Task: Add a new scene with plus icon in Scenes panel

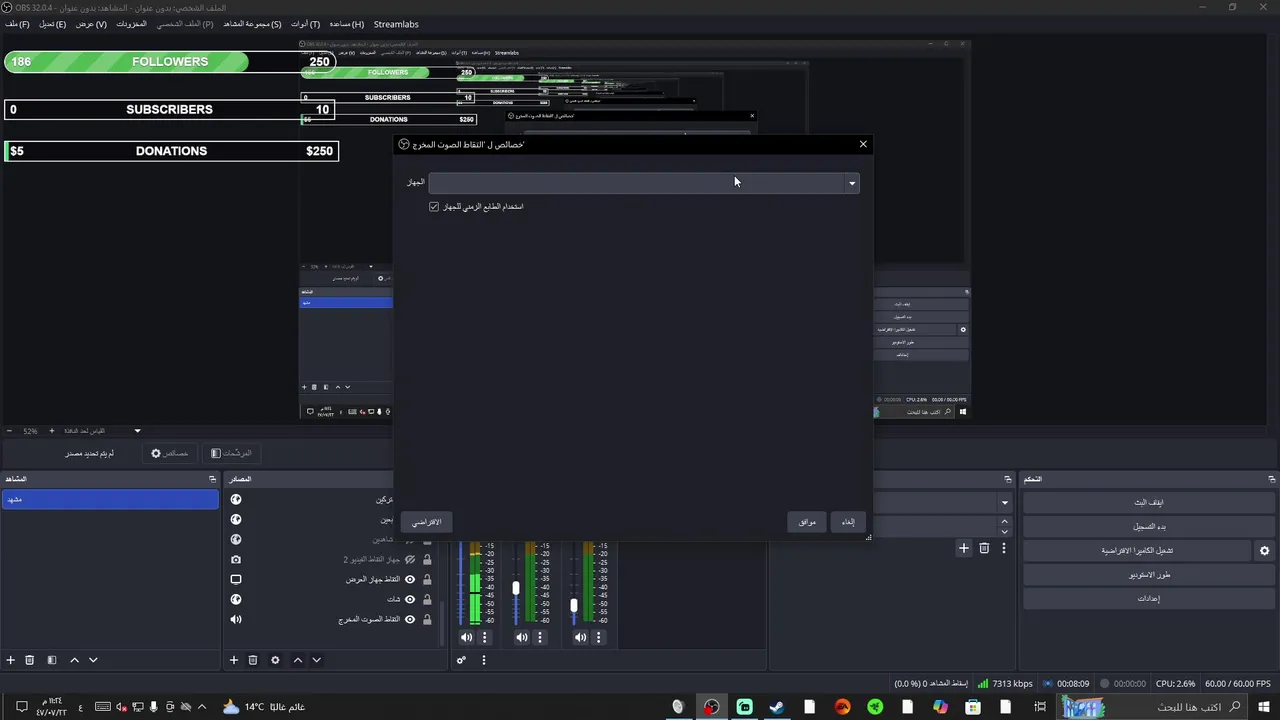Action: (11, 660)
